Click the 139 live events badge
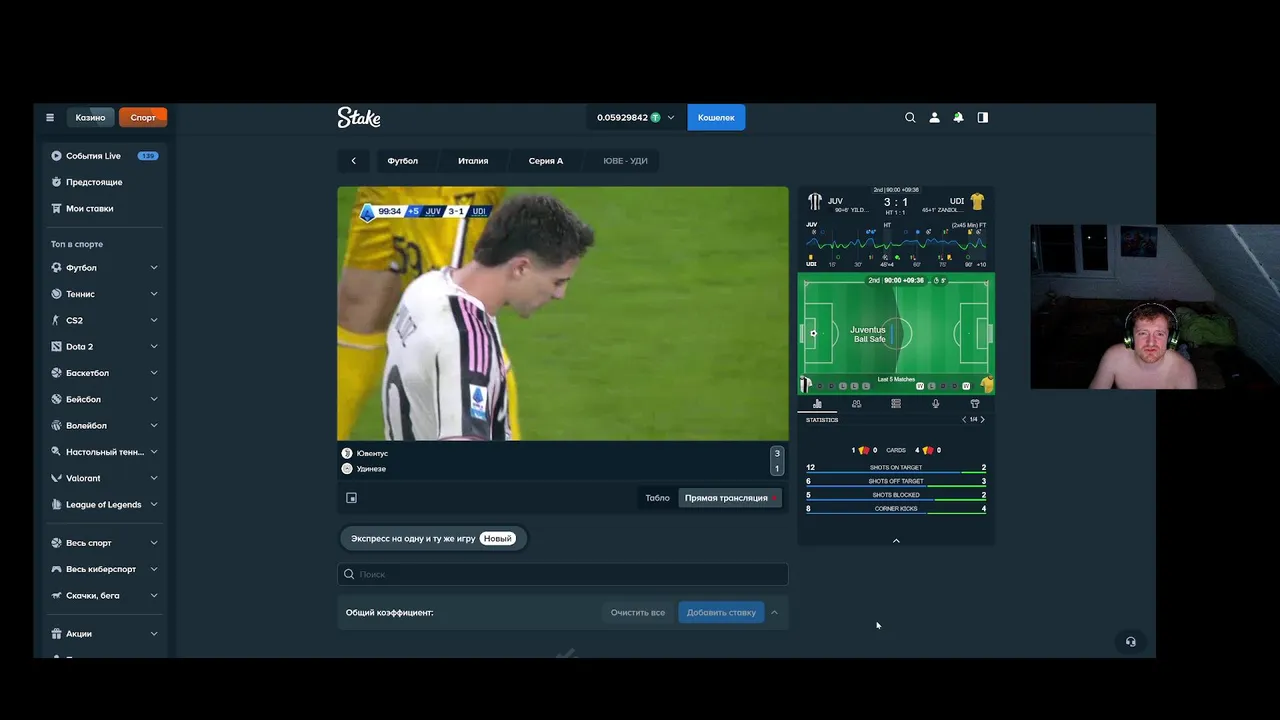The width and height of the screenshot is (1280, 720). 148,156
